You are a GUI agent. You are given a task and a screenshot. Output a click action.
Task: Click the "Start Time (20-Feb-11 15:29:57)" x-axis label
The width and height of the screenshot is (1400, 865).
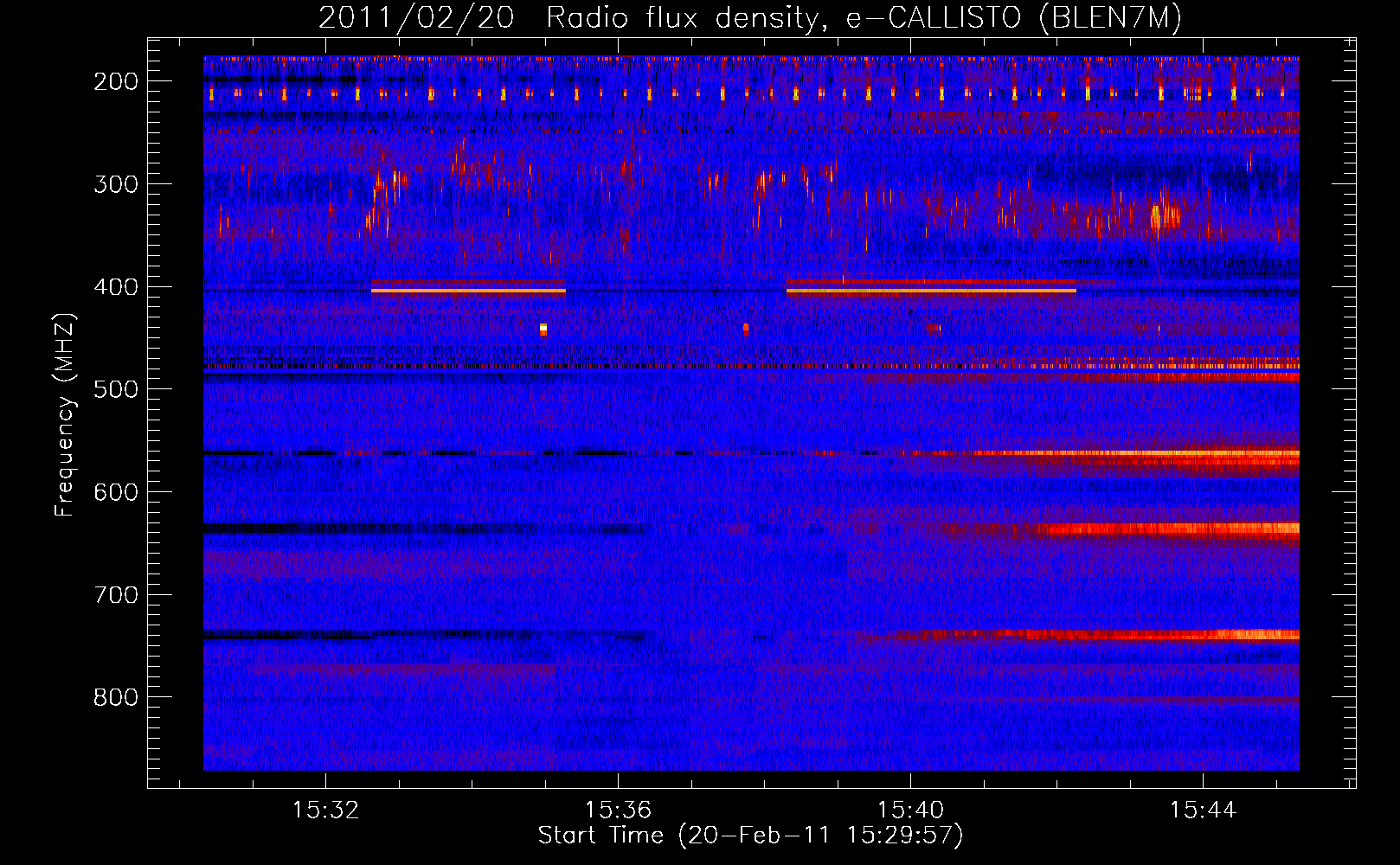(x=750, y=836)
